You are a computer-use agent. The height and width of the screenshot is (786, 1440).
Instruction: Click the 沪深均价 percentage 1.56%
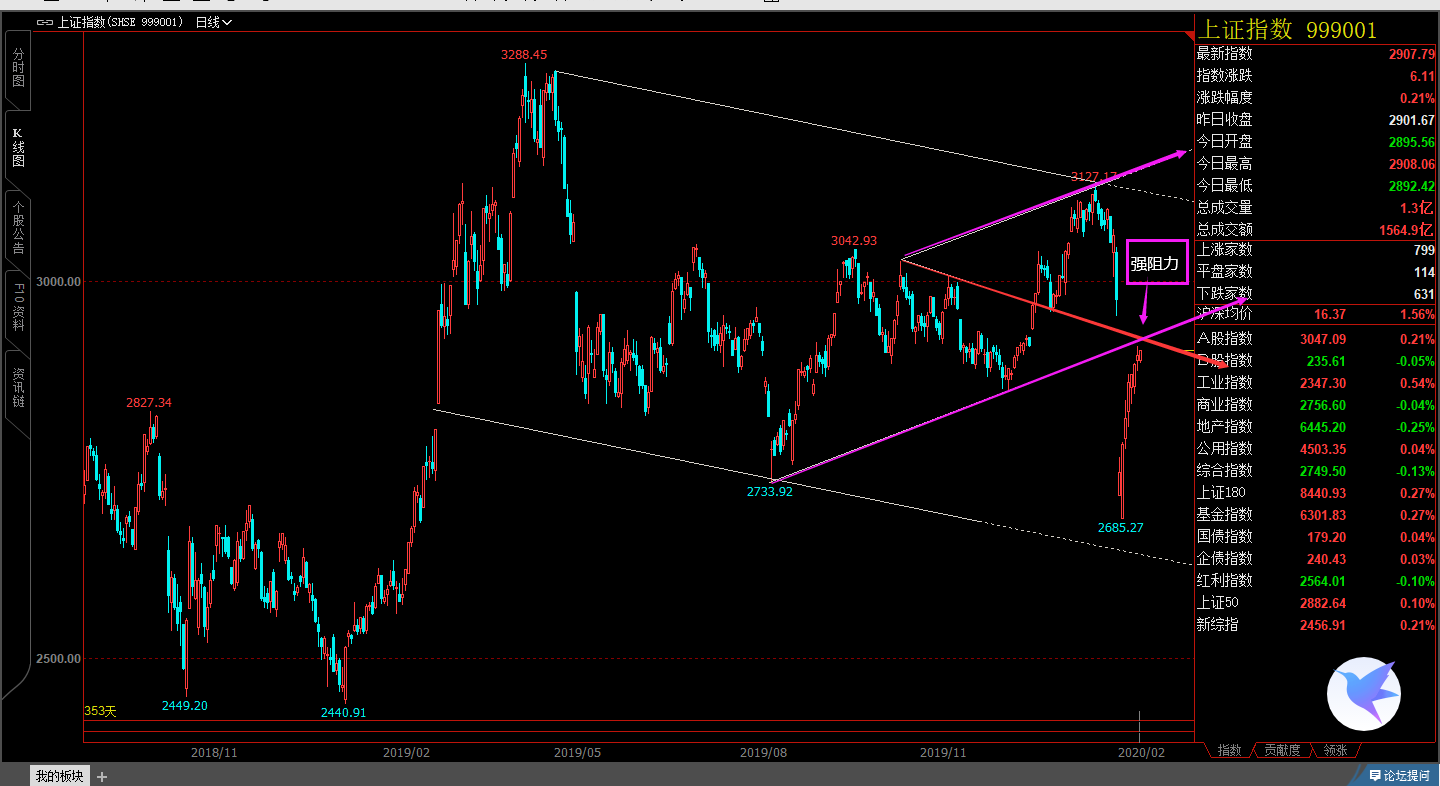tap(1417, 314)
